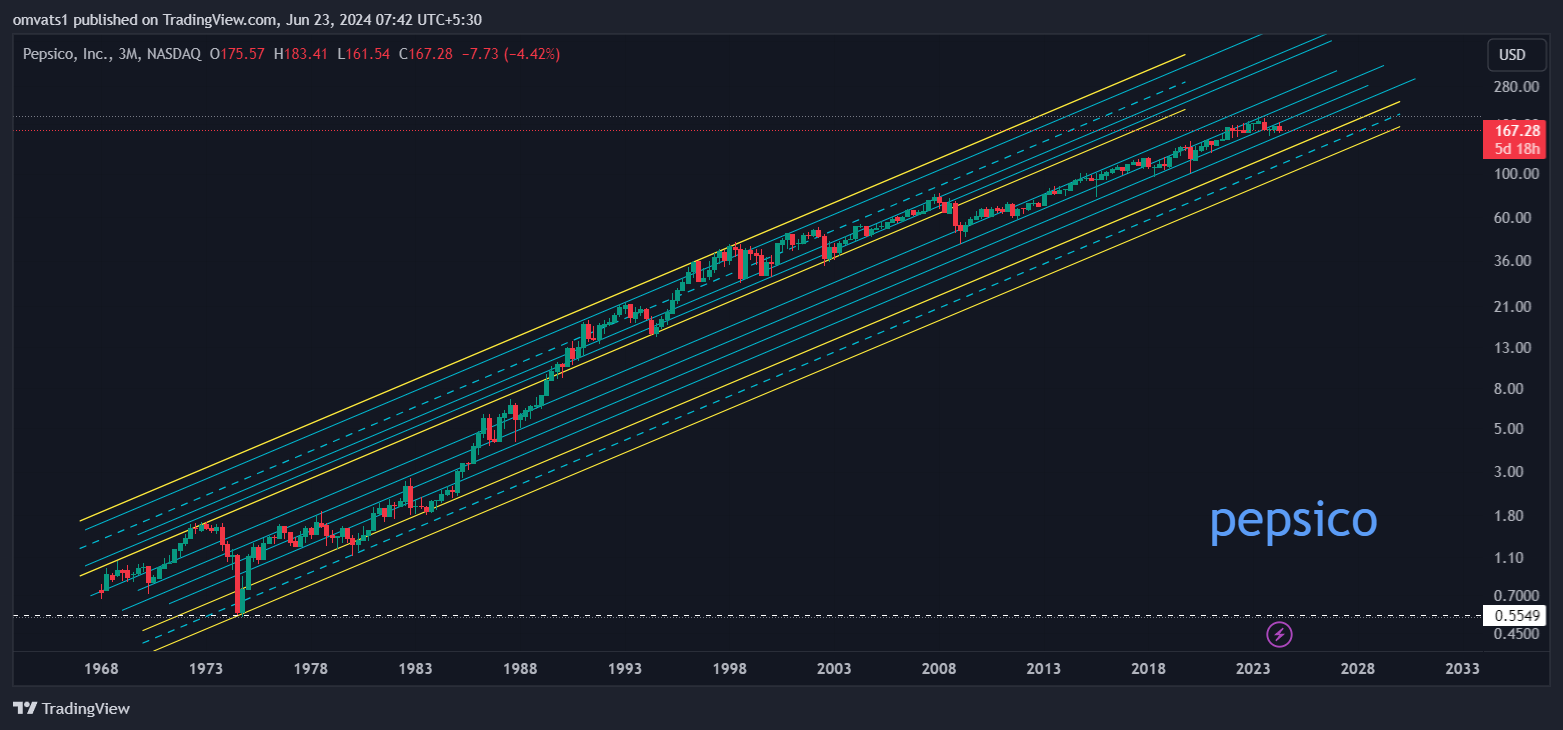Viewport: 1563px width, 730px height.
Task: Open the TradingView logo link
Action: (x=72, y=708)
